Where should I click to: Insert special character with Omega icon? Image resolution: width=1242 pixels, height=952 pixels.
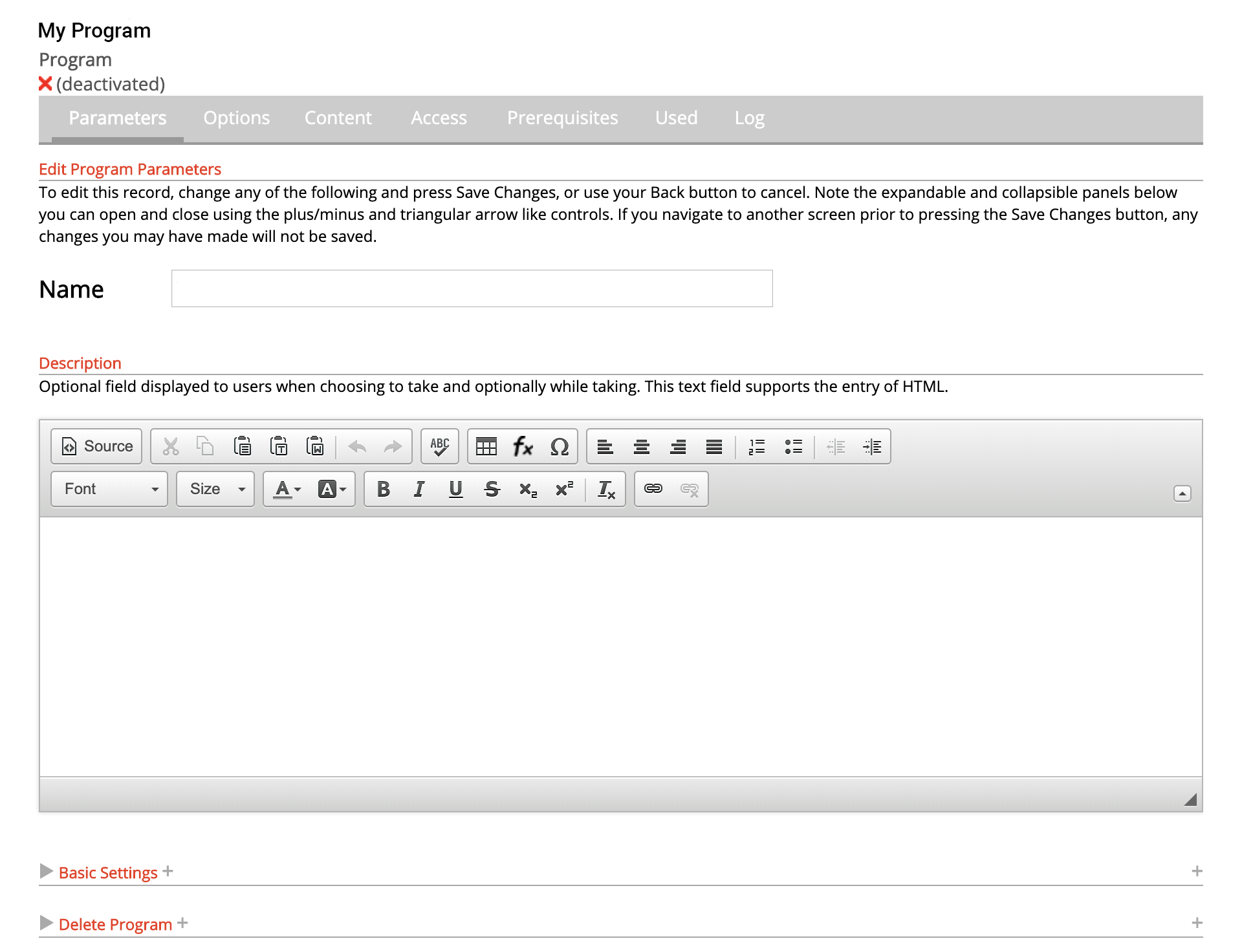click(560, 446)
